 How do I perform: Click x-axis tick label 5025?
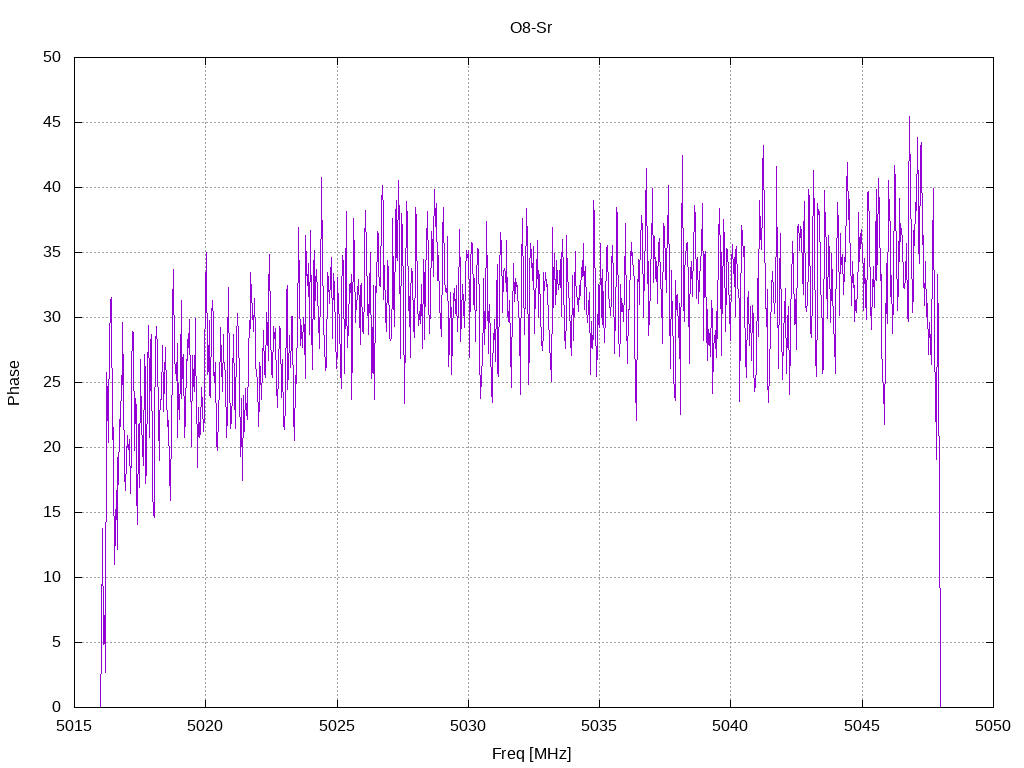tap(337, 726)
